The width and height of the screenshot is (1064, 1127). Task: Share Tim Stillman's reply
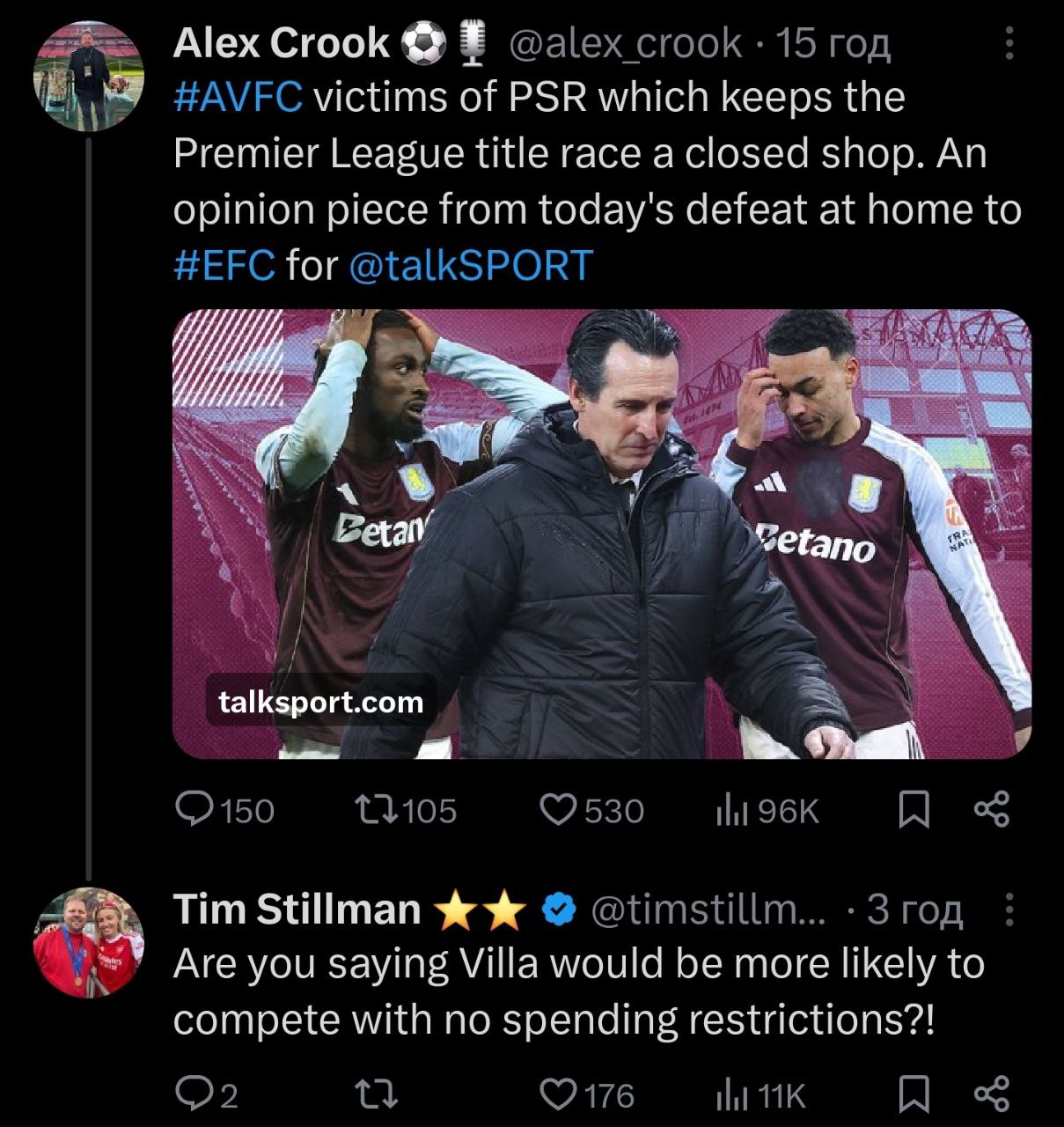(992, 1094)
